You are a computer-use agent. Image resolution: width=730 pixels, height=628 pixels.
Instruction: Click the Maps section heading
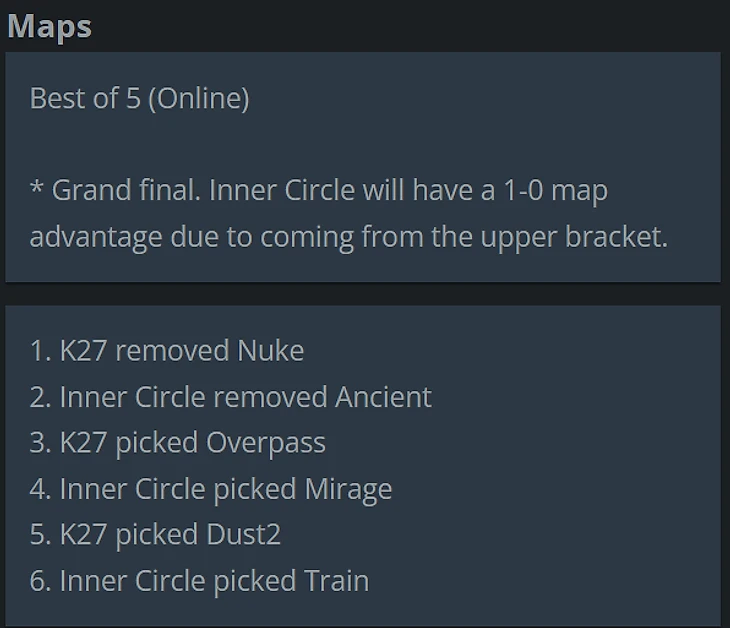coord(49,25)
